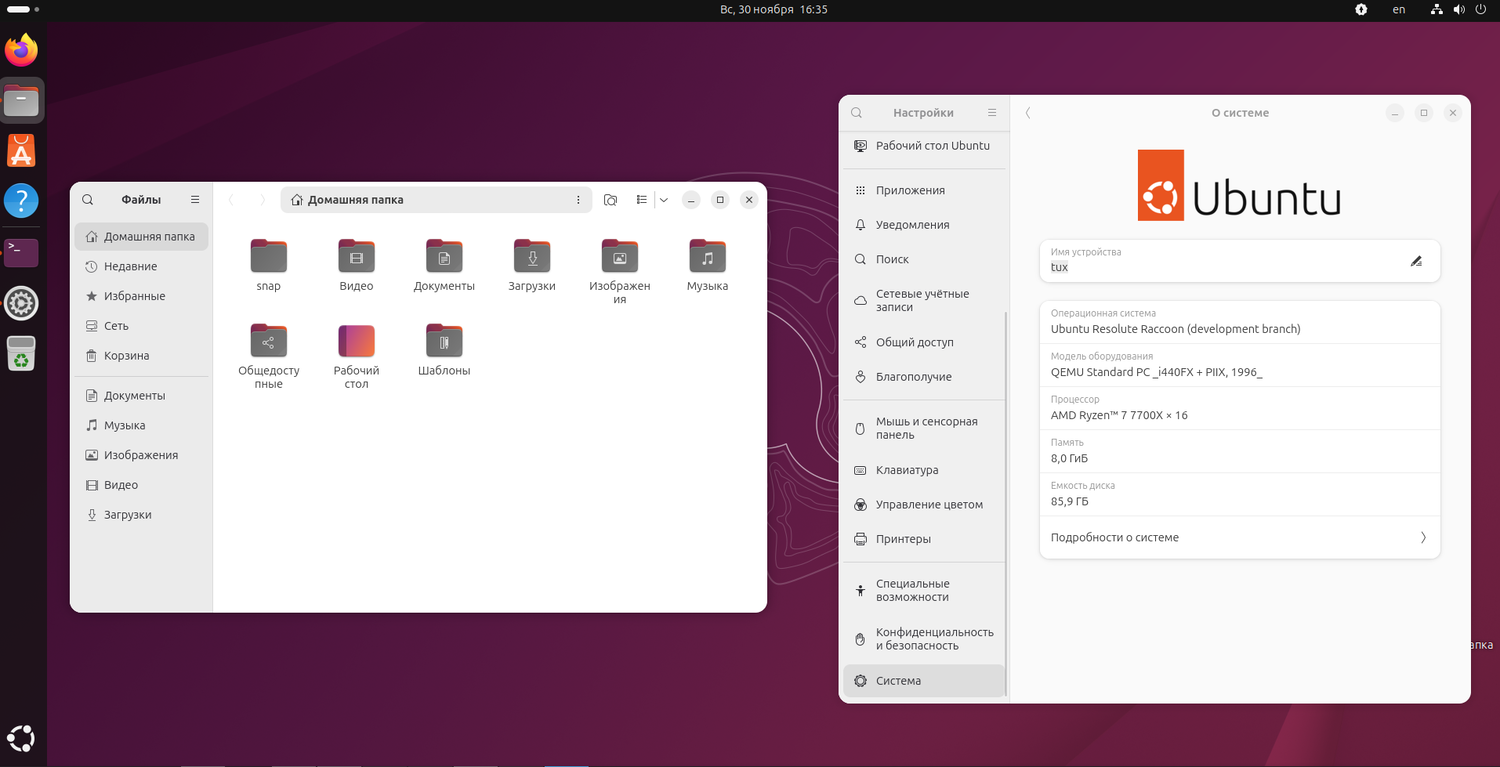Open the en input source menu
Viewport: 1500px width, 767px height.
1399,9
